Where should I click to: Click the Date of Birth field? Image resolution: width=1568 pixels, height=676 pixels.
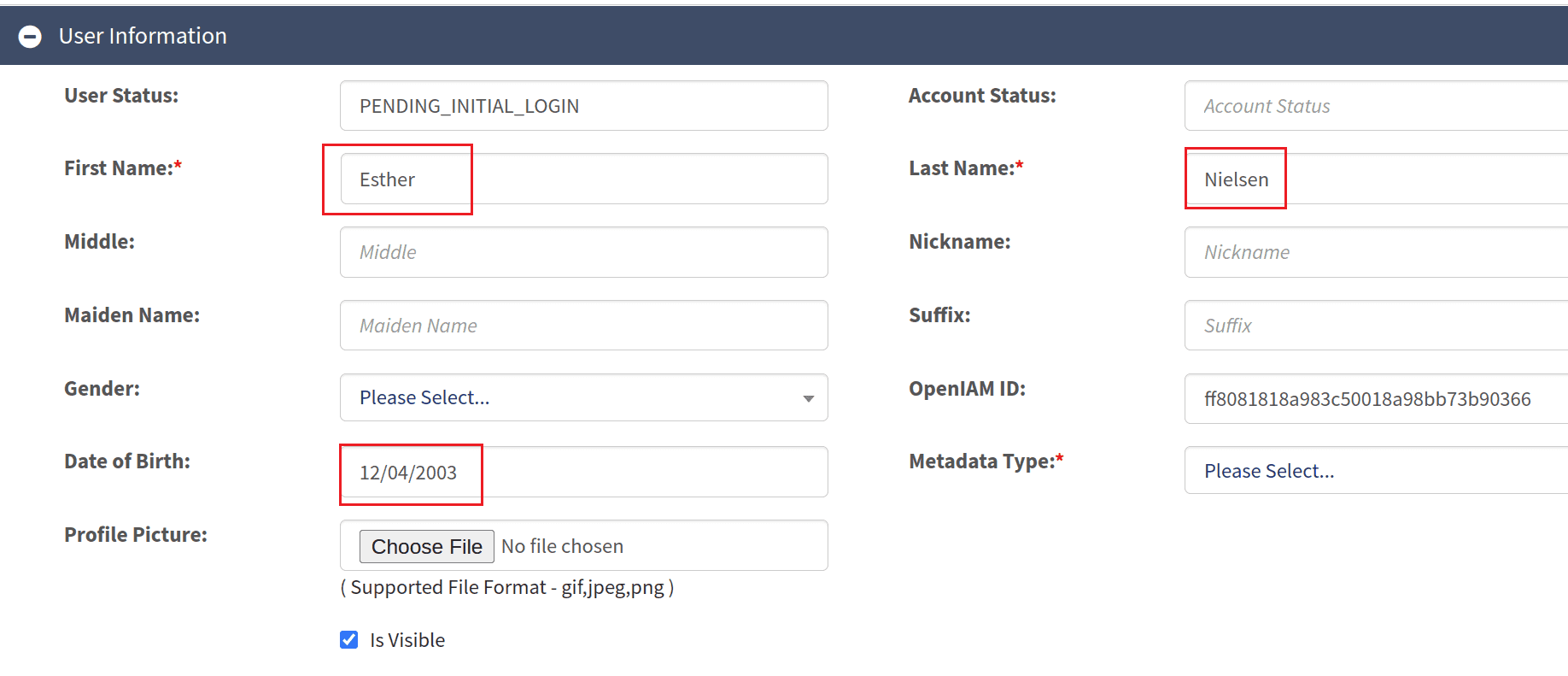tap(582, 473)
